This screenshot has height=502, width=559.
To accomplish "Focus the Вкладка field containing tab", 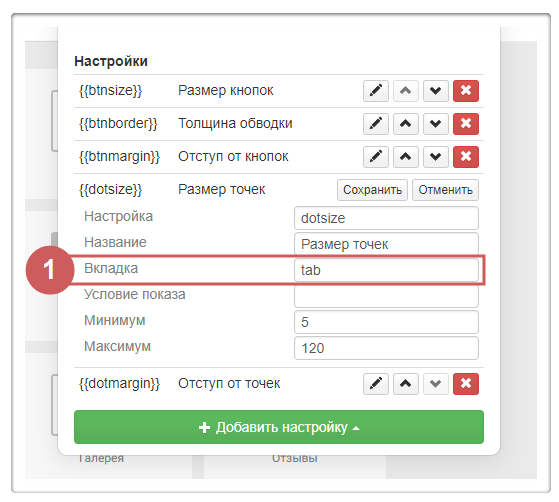I will pos(386,270).
